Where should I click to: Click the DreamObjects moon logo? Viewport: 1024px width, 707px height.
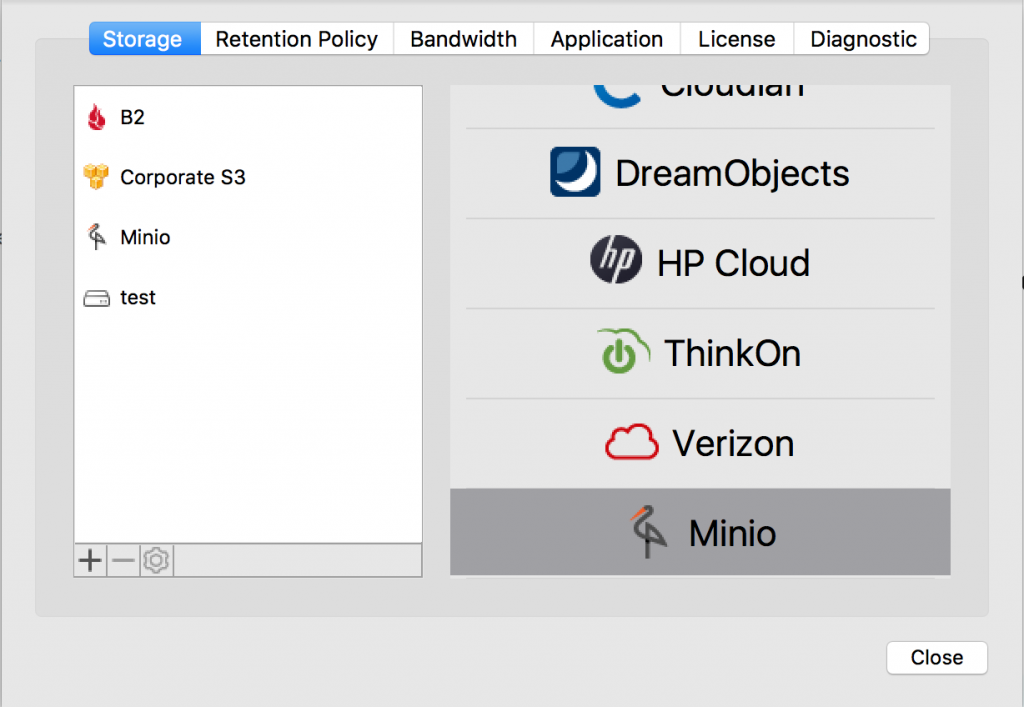click(x=575, y=172)
